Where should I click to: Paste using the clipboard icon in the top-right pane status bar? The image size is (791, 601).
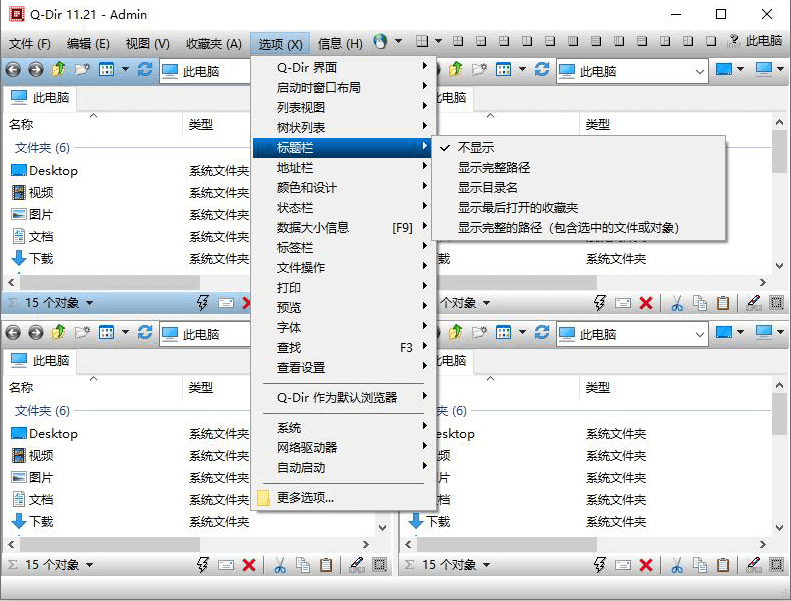[x=723, y=303]
